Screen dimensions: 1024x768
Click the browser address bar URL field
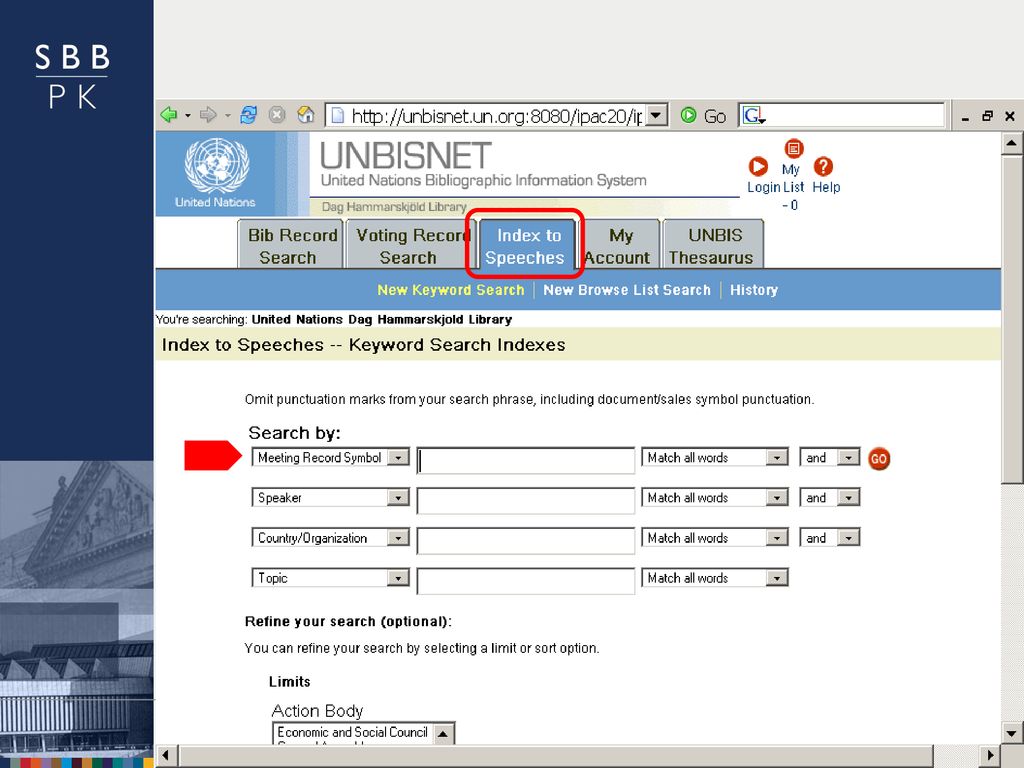496,116
